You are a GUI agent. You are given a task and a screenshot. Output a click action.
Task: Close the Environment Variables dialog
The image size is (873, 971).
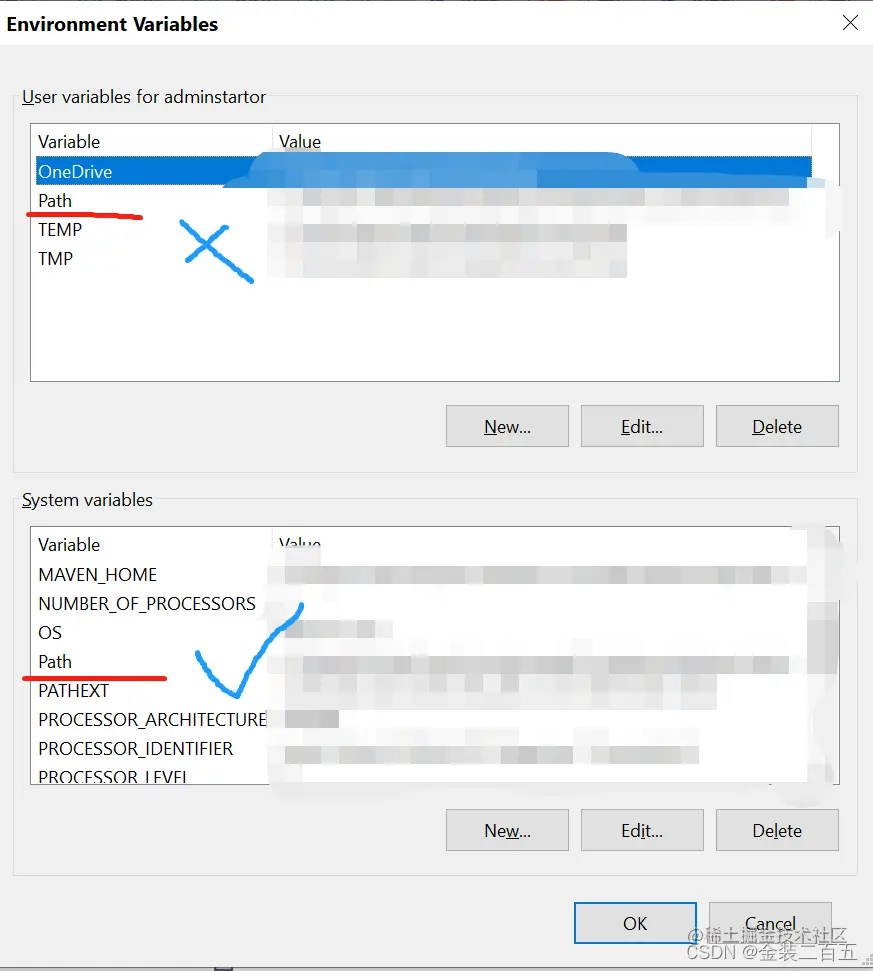[850, 23]
